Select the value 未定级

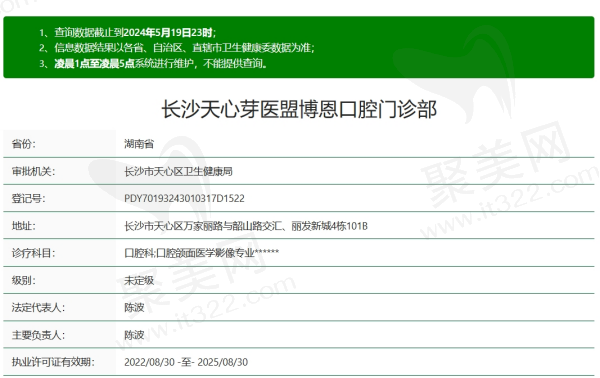[x=139, y=280]
